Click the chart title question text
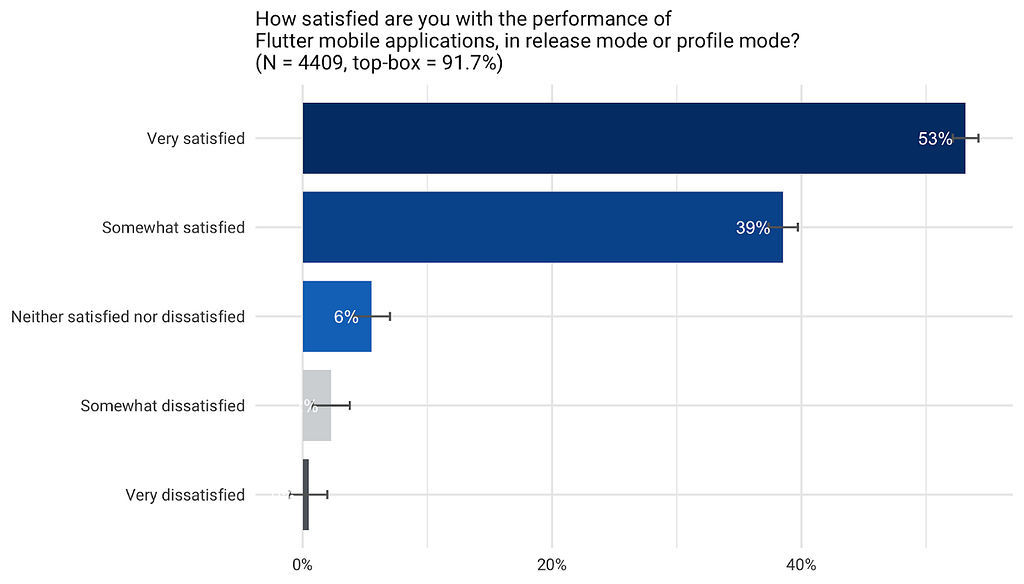The height and width of the screenshot is (584, 1024). coord(528,29)
